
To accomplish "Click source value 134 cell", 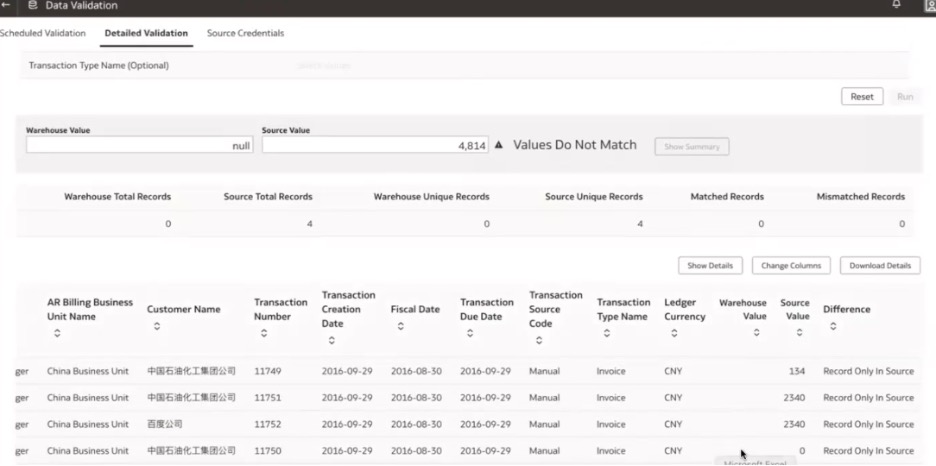I will 797,371.
